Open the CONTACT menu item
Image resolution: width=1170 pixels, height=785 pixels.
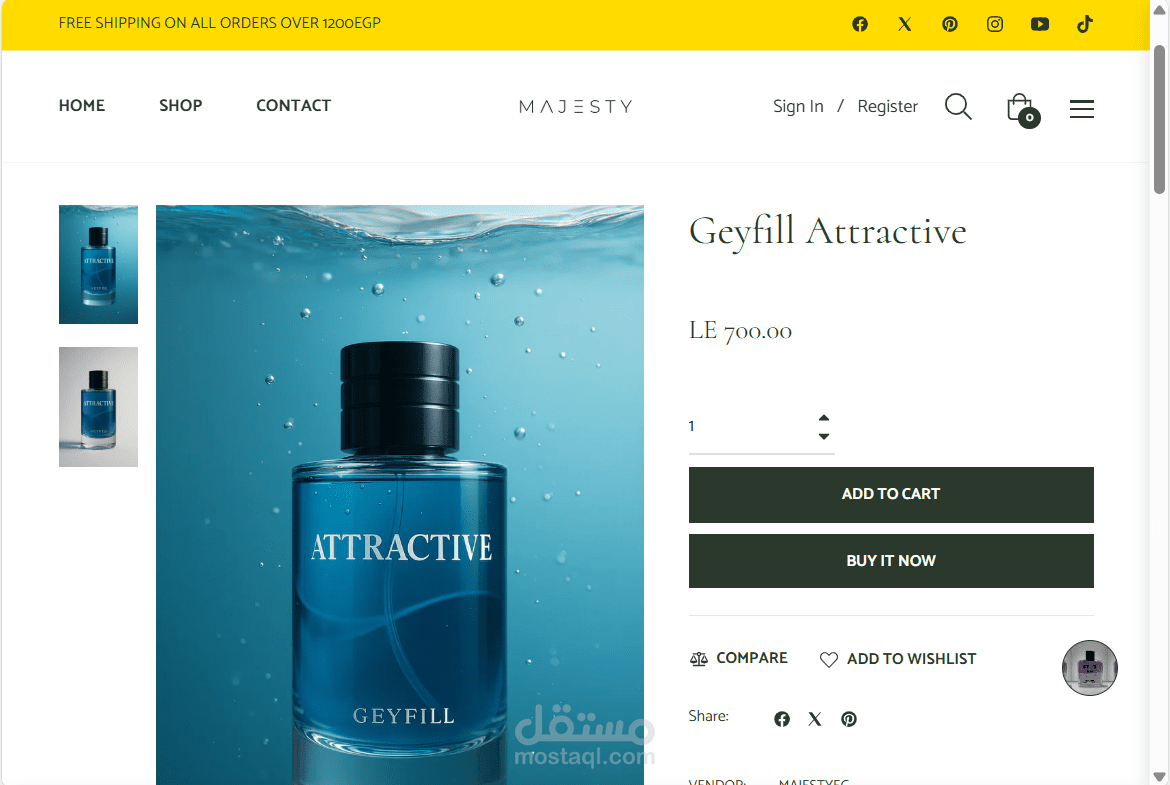click(293, 105)
